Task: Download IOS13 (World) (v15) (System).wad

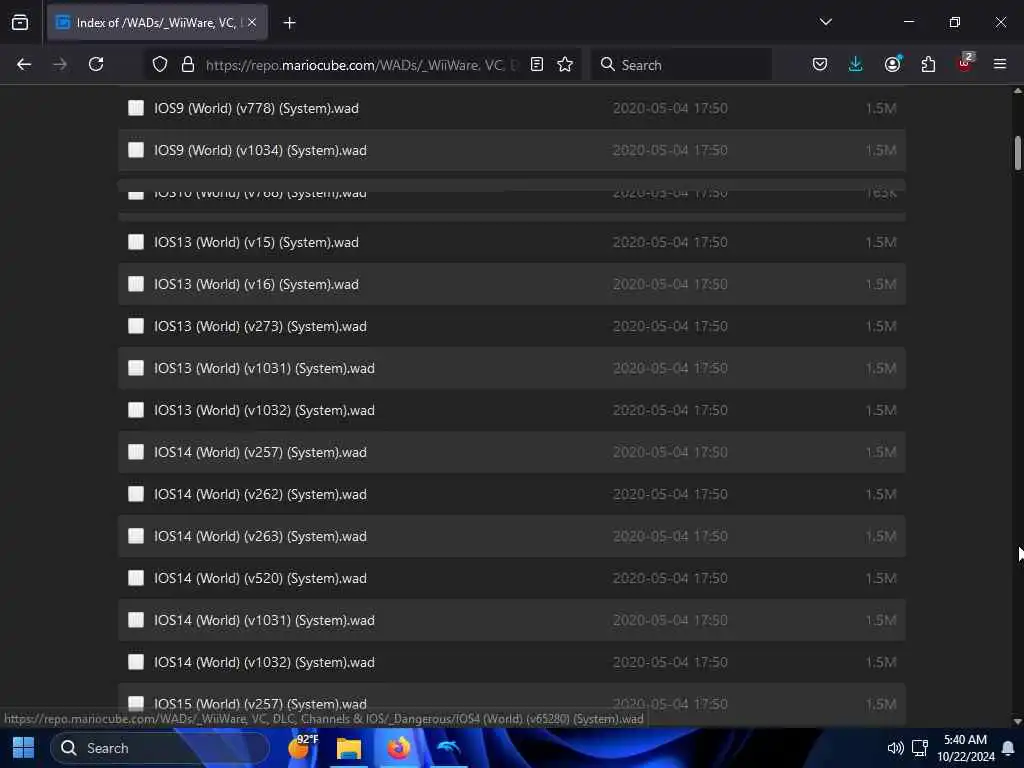Action: [256, 242]
